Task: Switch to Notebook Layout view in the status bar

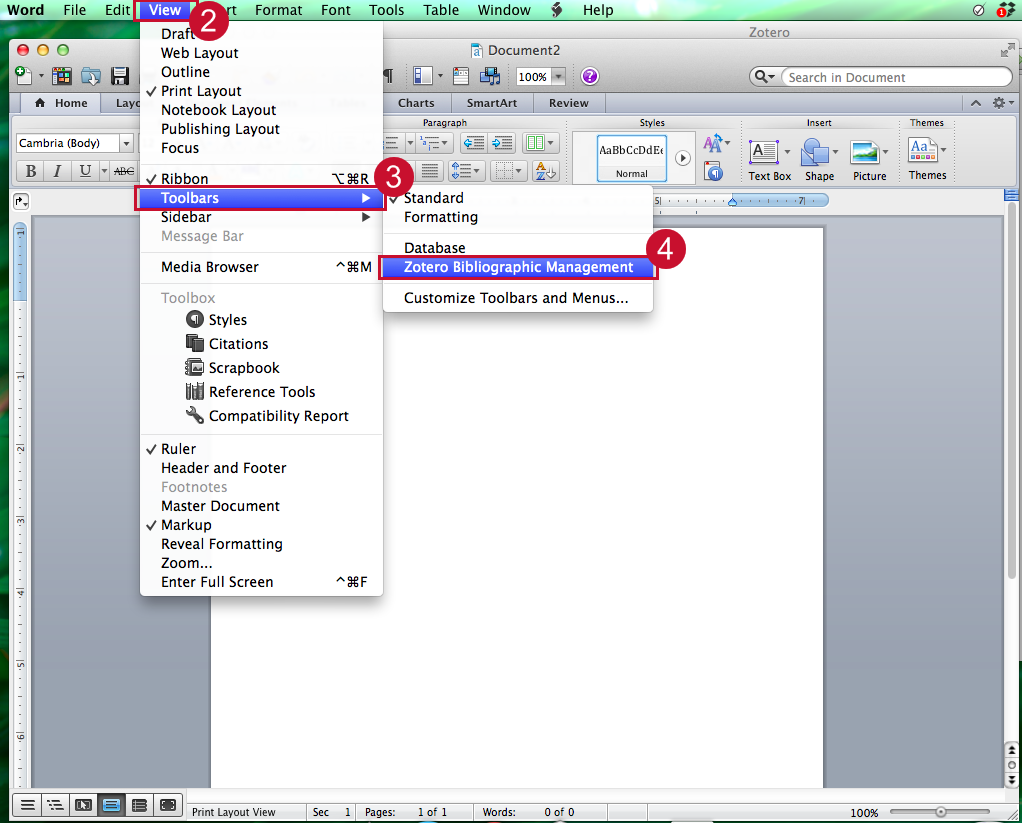Action: (x=139, y=805)
